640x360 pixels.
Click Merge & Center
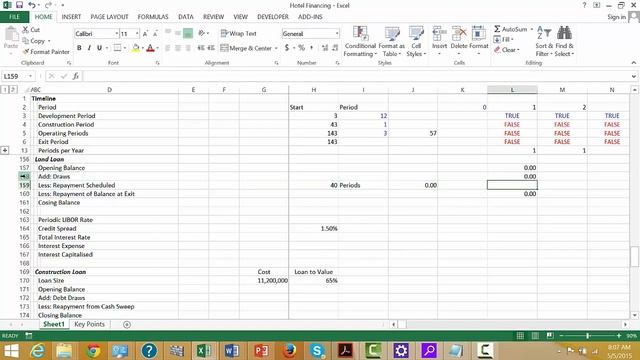coord(246,48)
